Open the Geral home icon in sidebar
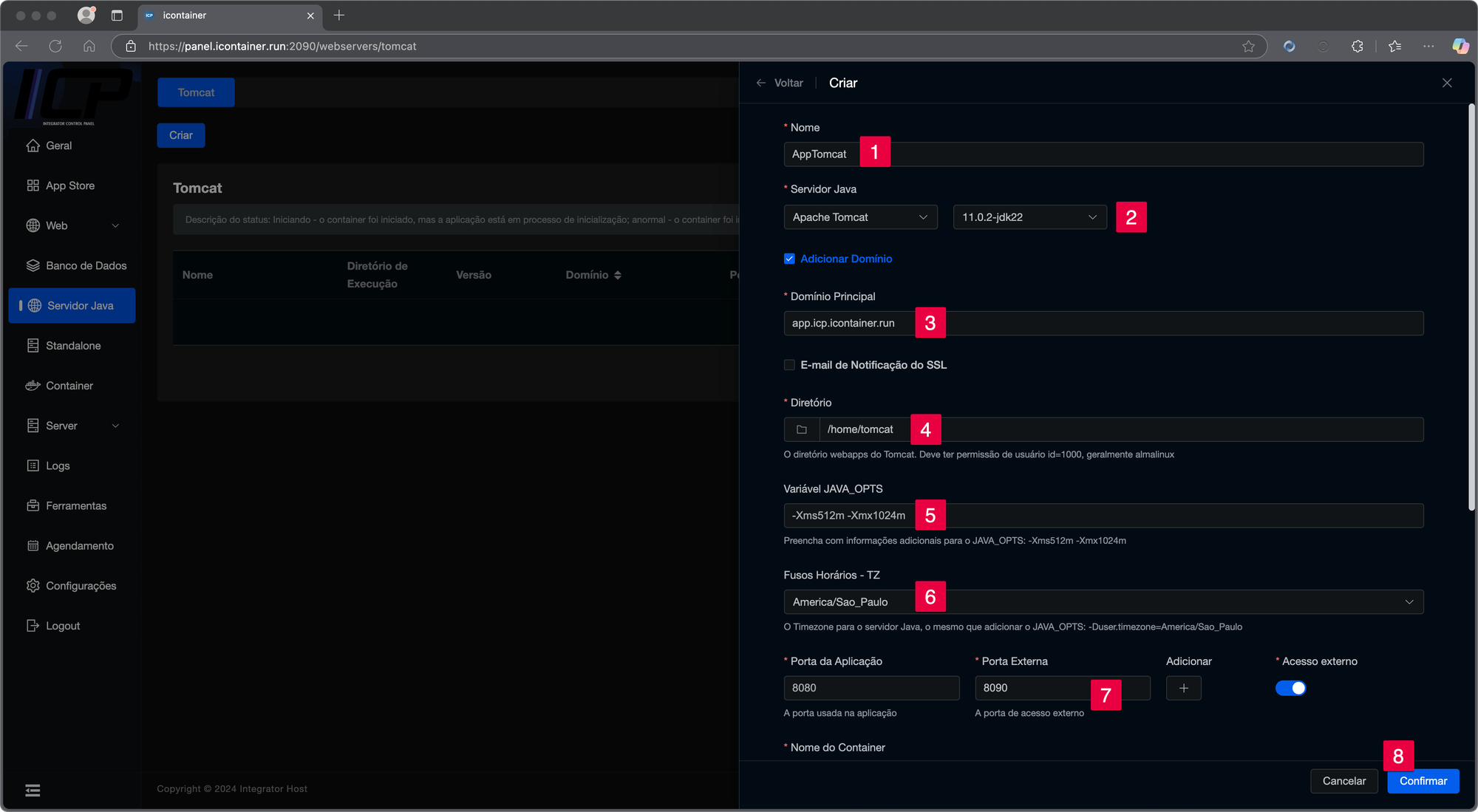 (33, 146)
